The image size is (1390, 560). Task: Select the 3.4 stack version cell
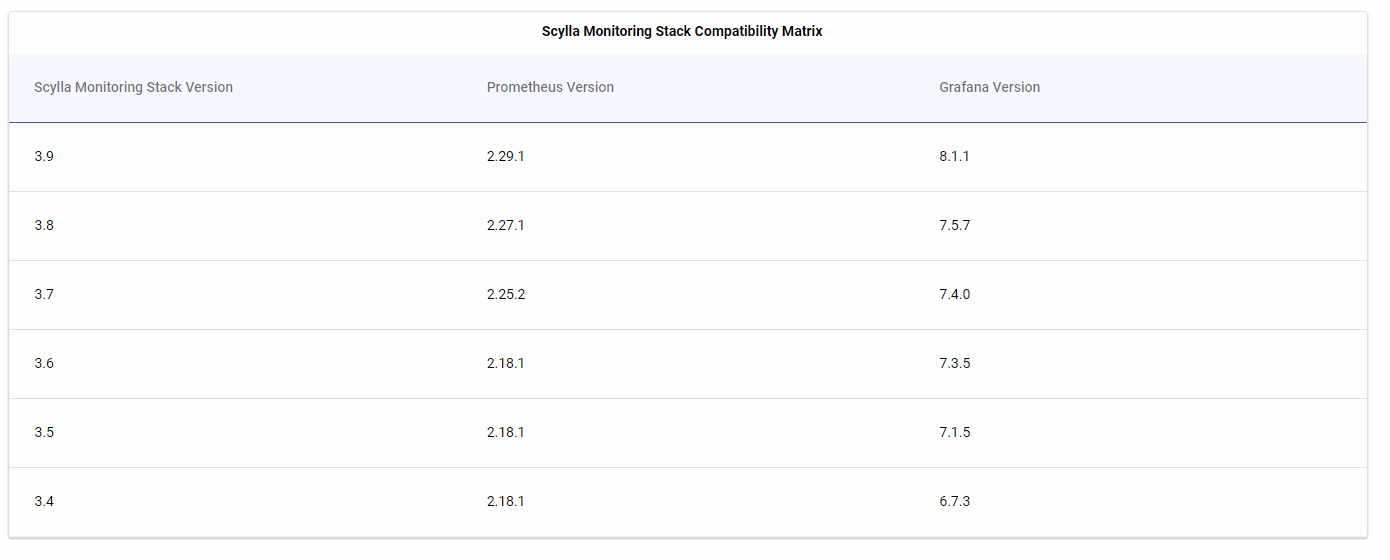(x=44, y=501)
